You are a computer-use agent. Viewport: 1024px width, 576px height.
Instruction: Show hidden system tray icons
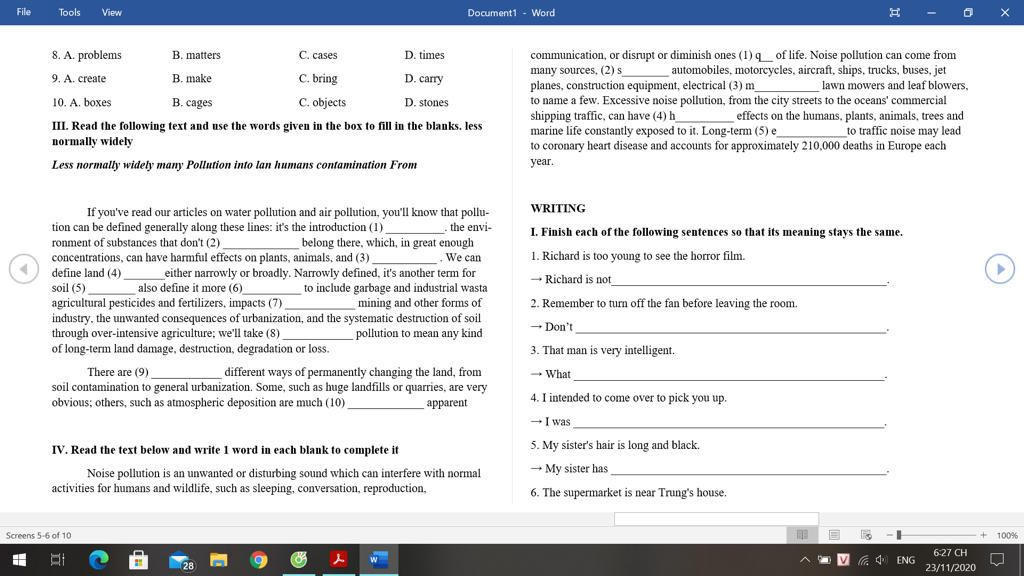[805, 560]
